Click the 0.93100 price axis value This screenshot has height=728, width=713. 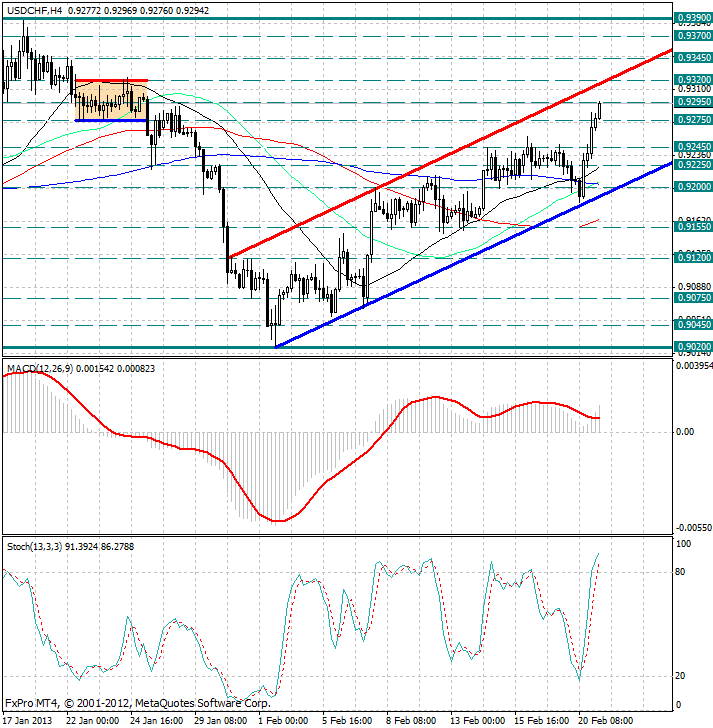click(694, 89)
